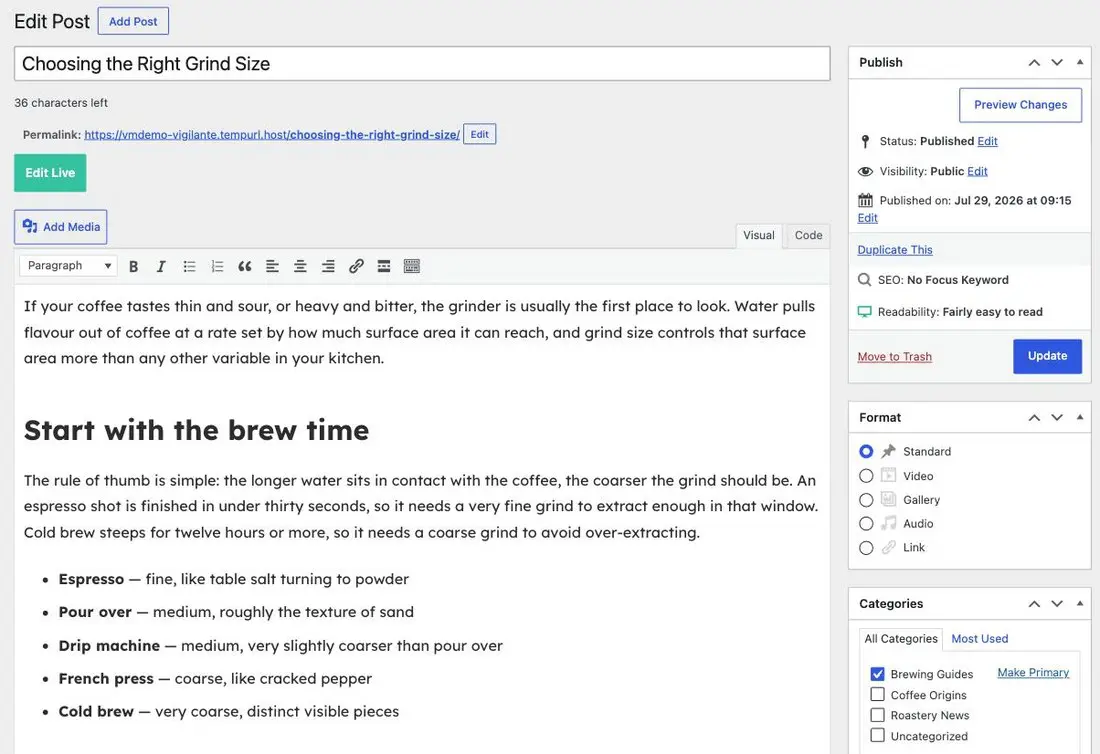Apply blockquote formatting
Viewport: 1100px width, 754px height.
pyautogui.click(x=245, y=267)
